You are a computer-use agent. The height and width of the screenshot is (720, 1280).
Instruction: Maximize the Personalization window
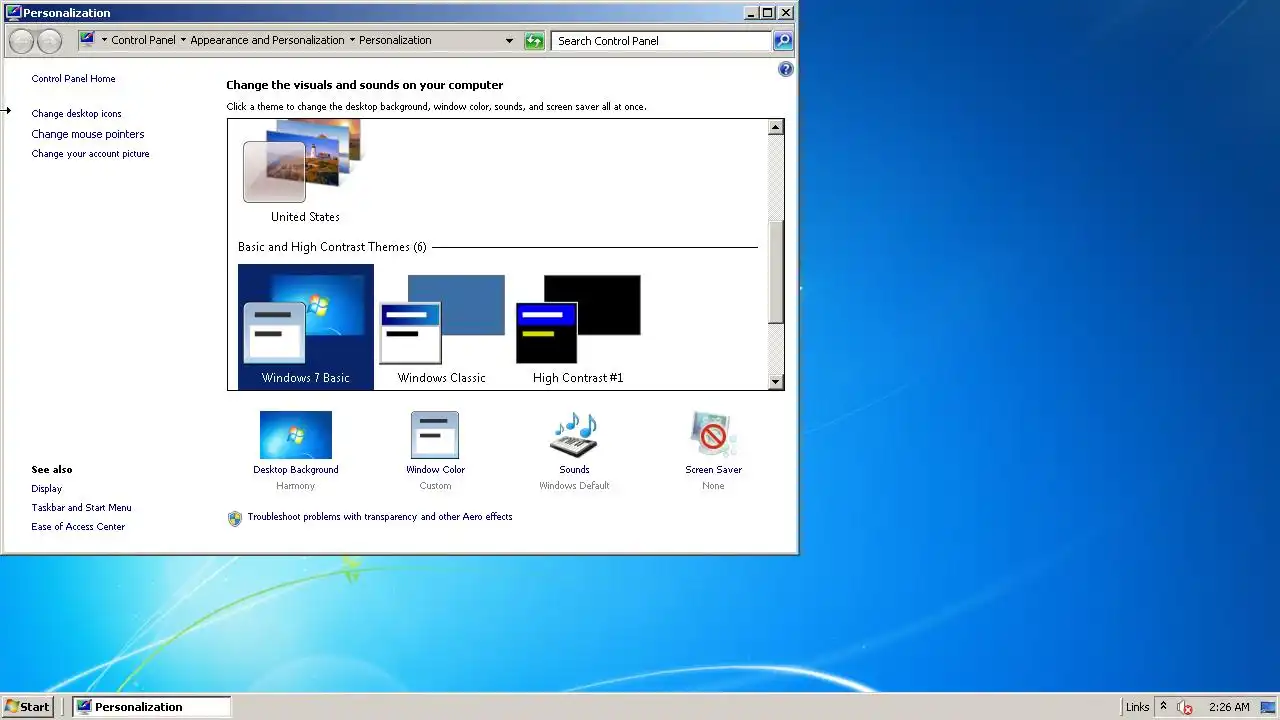tap(768, 13)
